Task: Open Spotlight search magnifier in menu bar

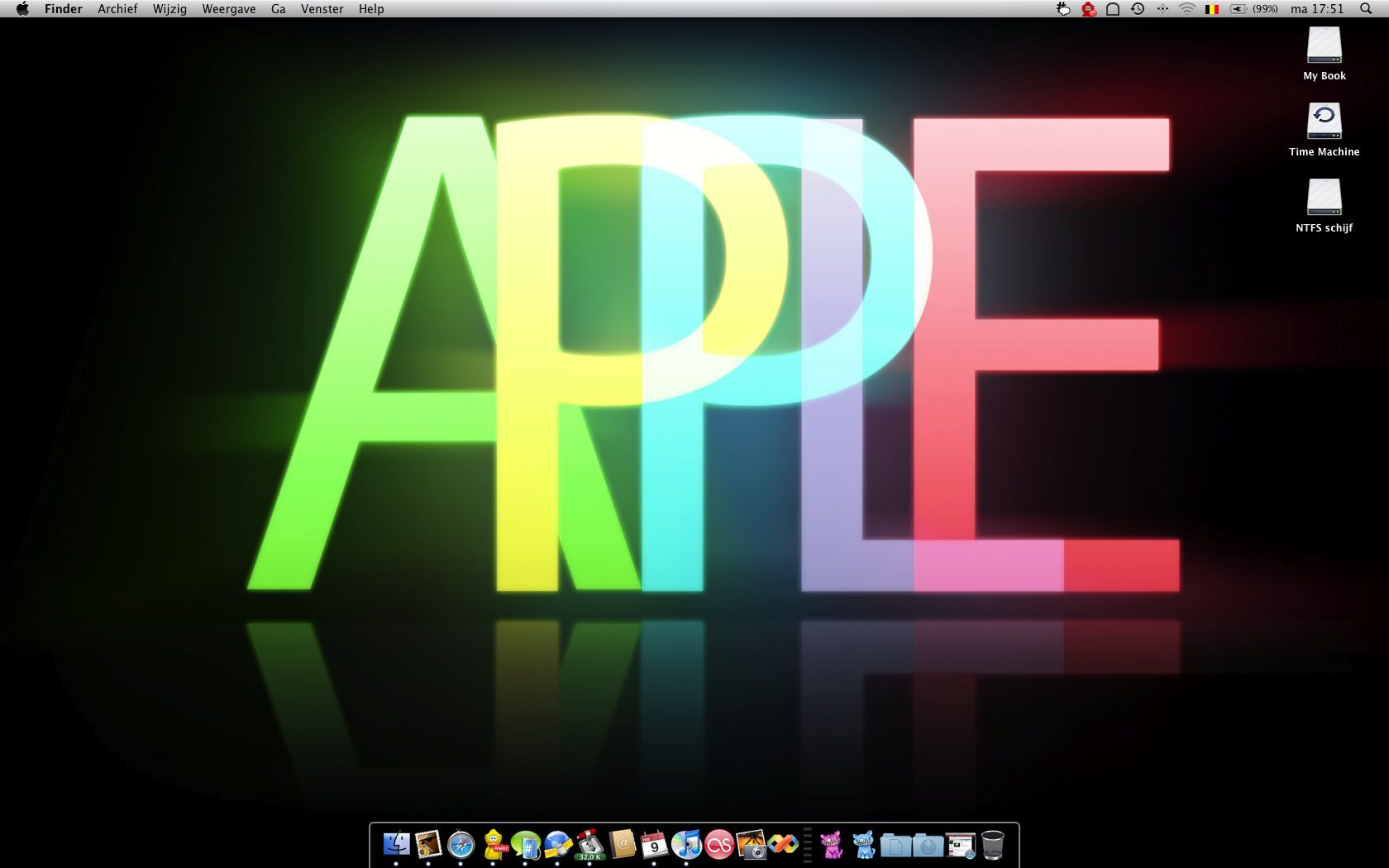Action: tap(1366, 9)
